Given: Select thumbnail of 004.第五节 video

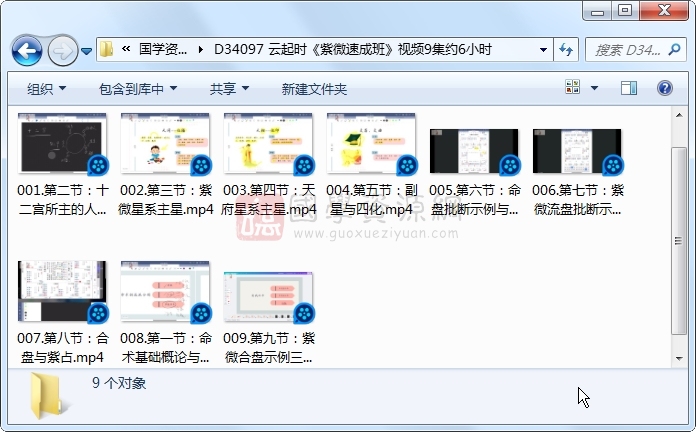Looking at the screenshot, I should click(x=371, y=143).
